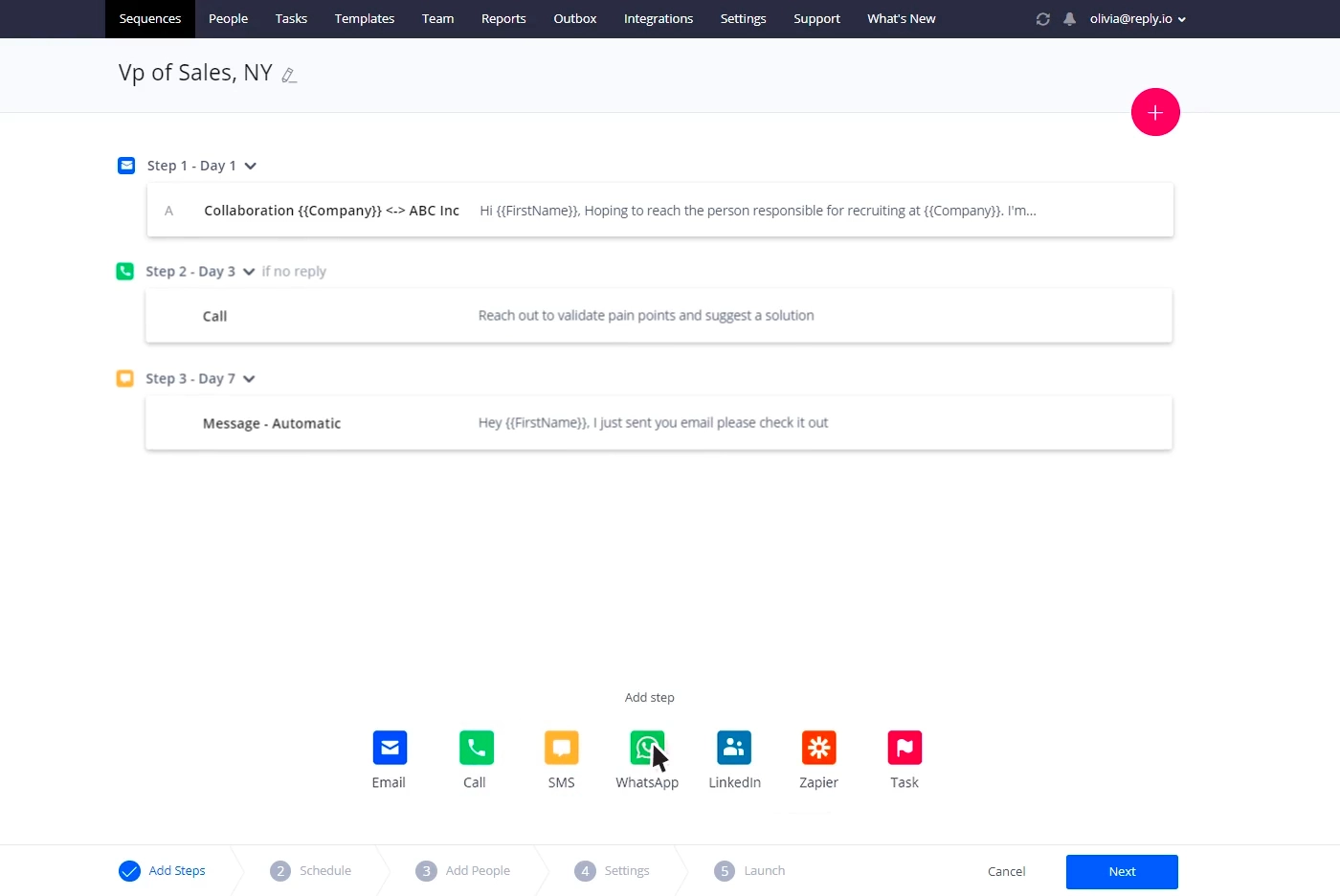Click the sync/refresh icon in the top bar
Viewport: 1340px width, 896px height.
coord(1042,18)
